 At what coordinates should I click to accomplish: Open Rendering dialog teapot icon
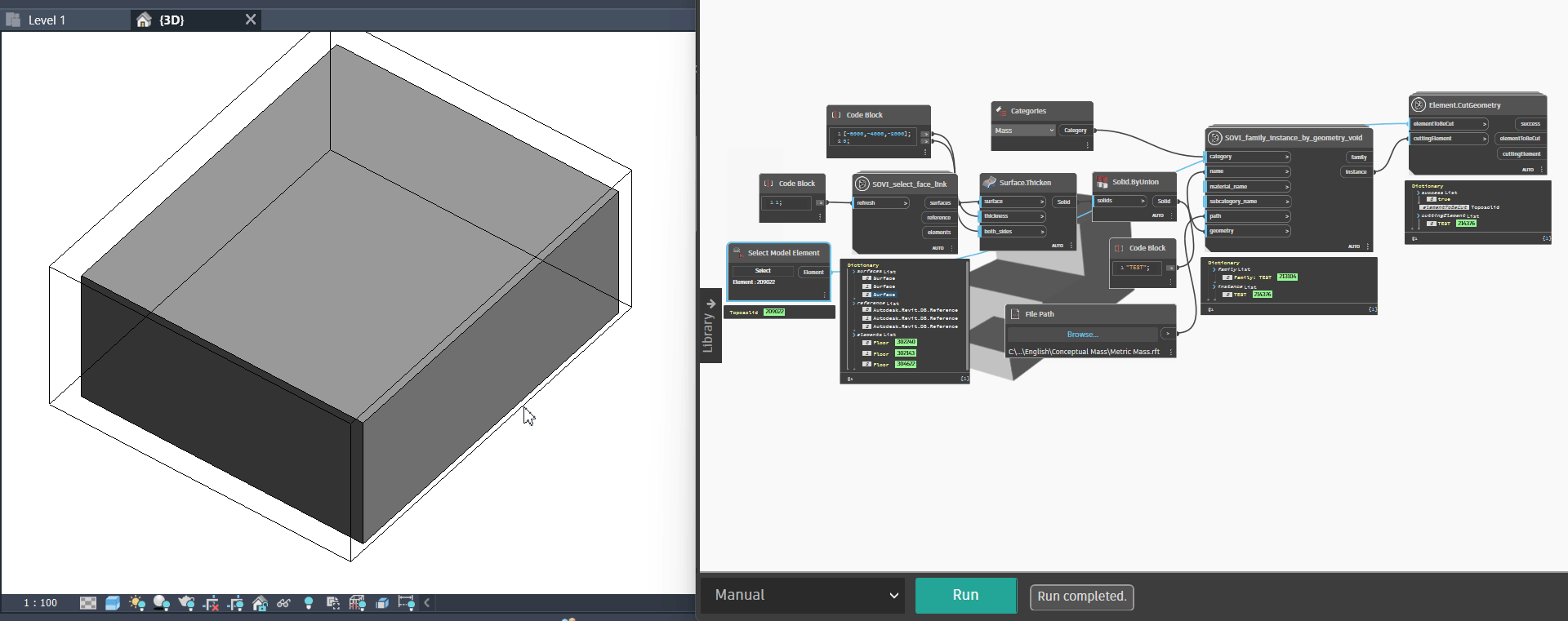(186, 603)
